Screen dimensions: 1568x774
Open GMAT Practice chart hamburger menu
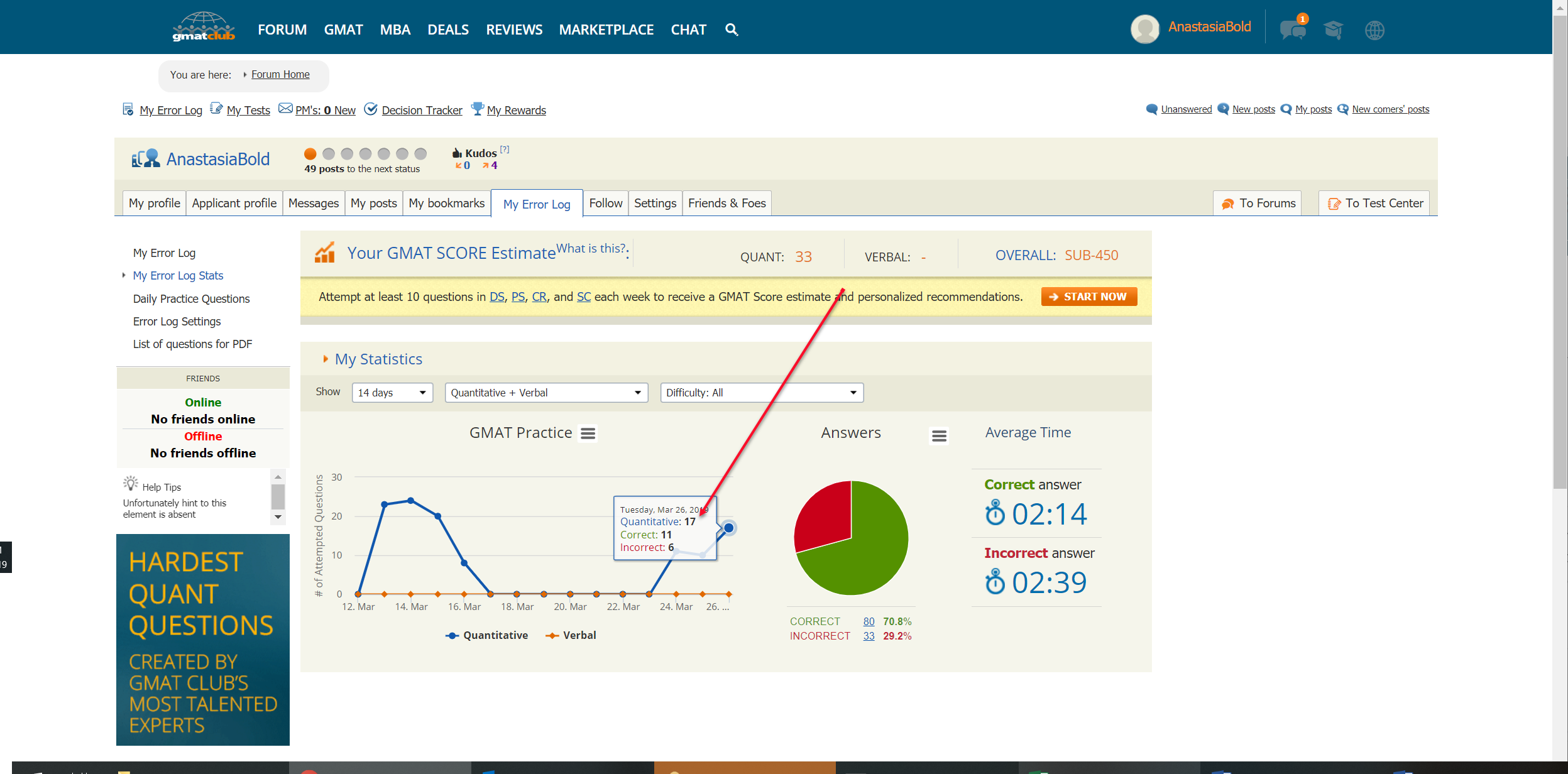point(588,433)
